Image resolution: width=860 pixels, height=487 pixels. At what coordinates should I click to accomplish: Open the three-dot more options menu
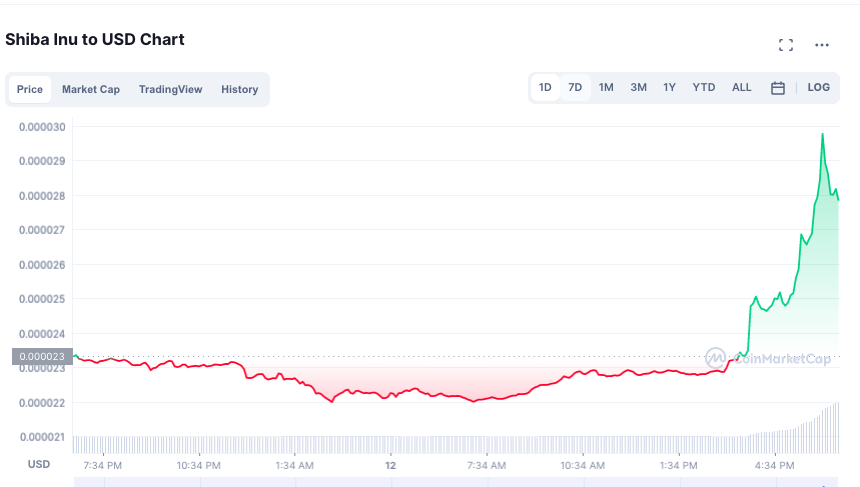(822, 45)
